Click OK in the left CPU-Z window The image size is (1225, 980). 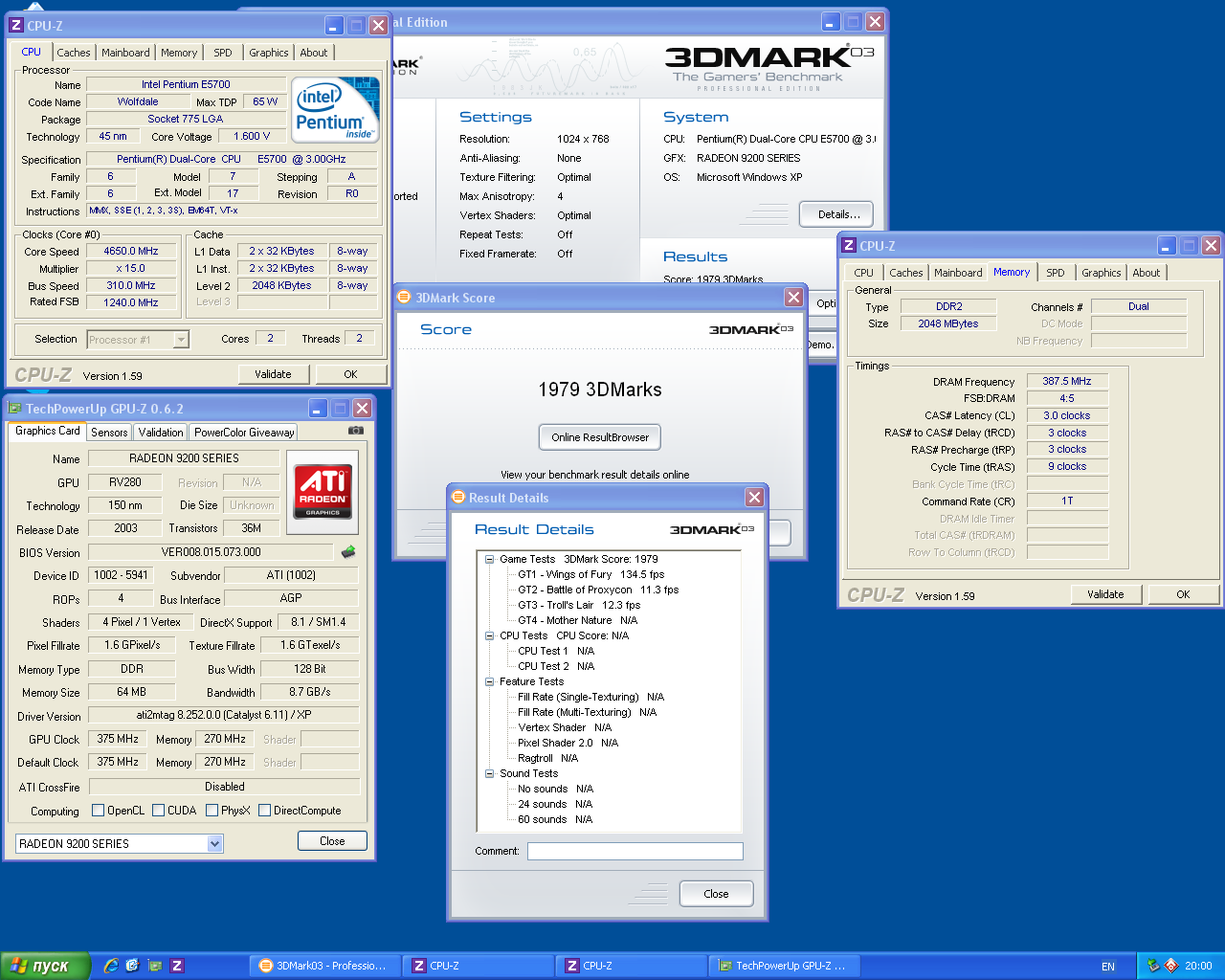[350, 374]
